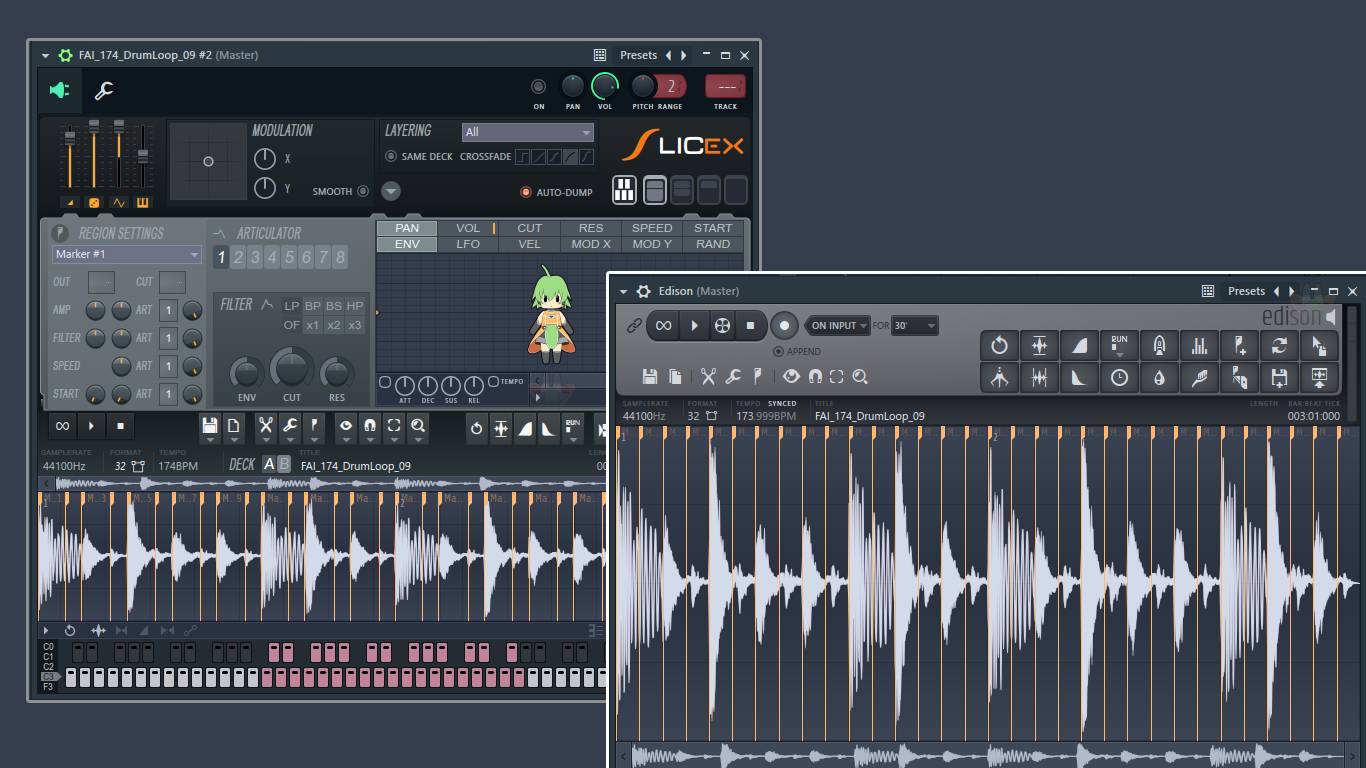Toggle the AUTO-DUMP option in Slicex
The image size is (1366, 768).
(x=526, y=192)
